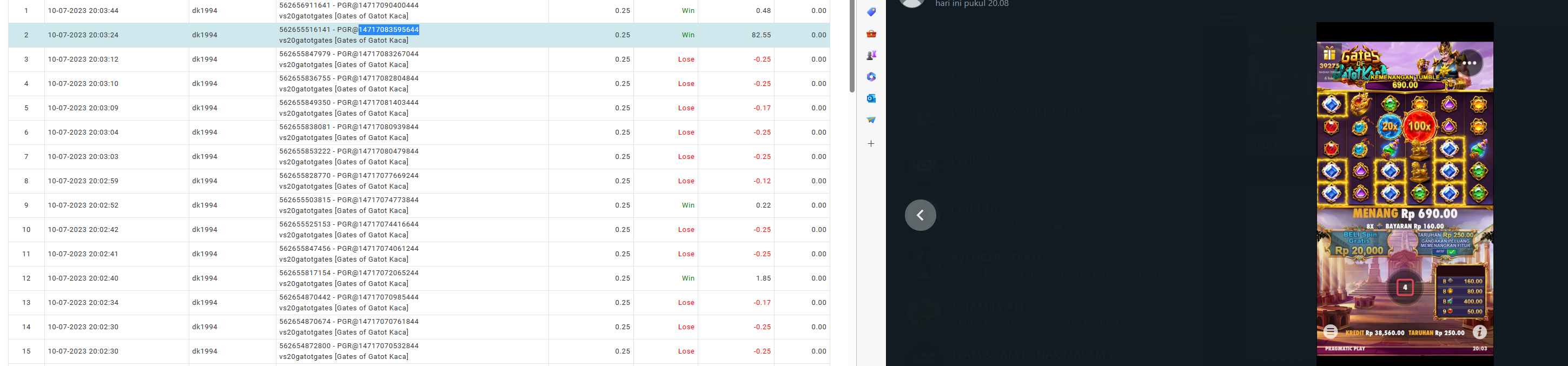
Task: Select timestamp 10-07-2023 20:02:59
Action: [x=83, y=181]
